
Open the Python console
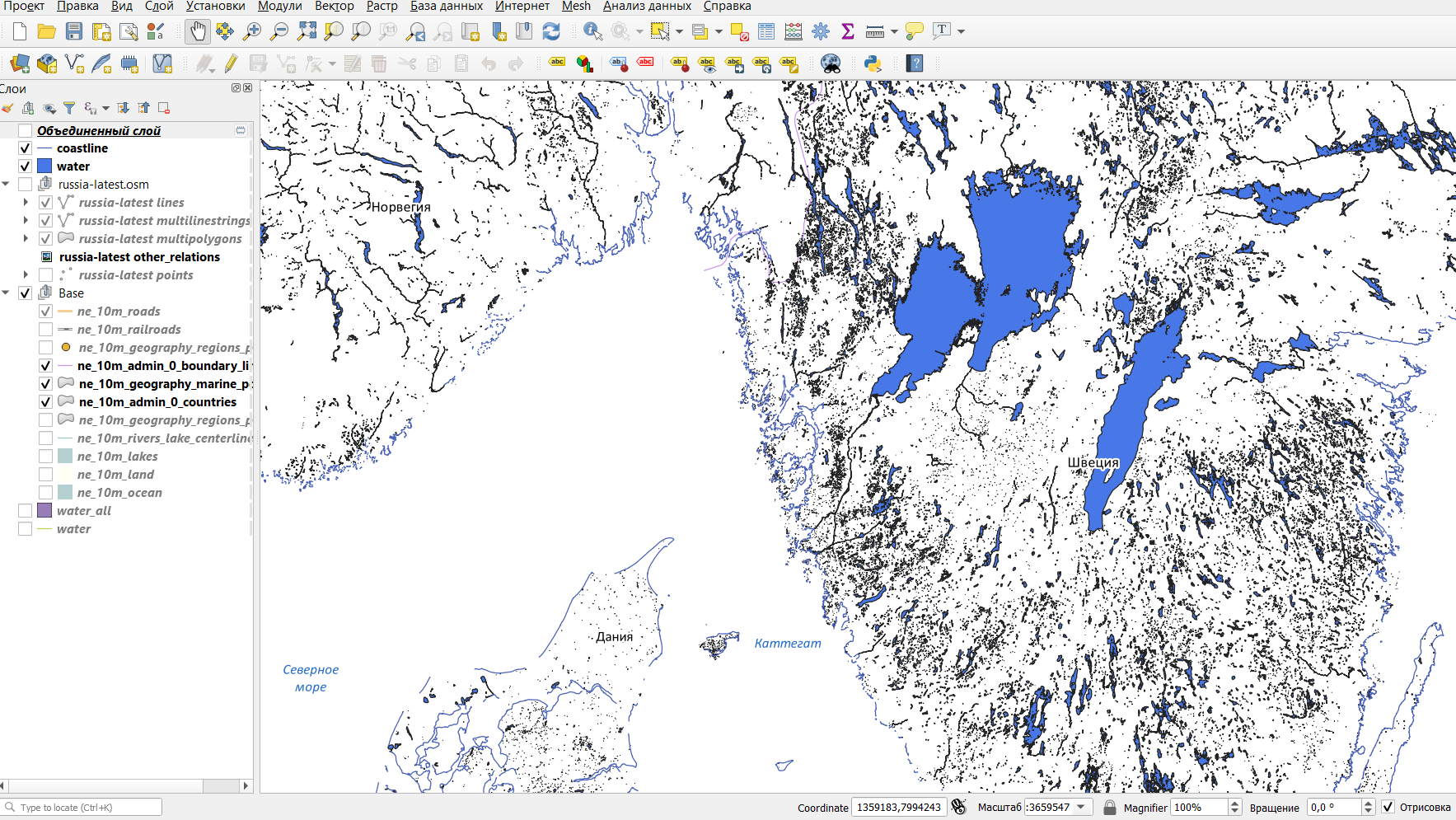point(873,63)
